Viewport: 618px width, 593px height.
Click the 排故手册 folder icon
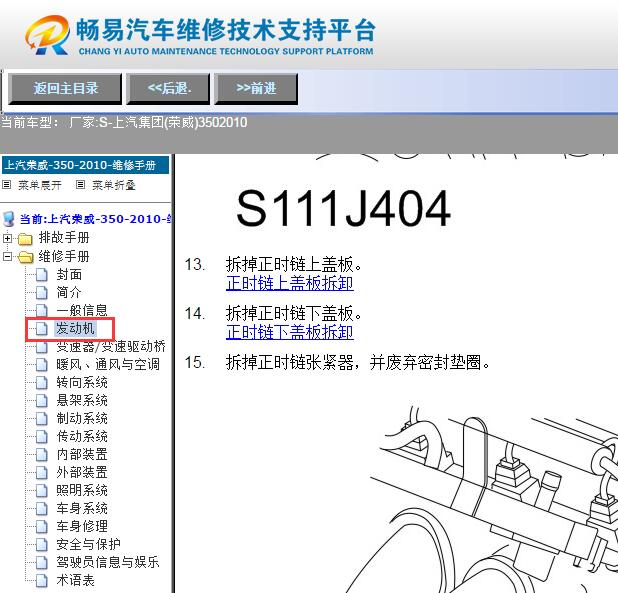tap(25, 239)
